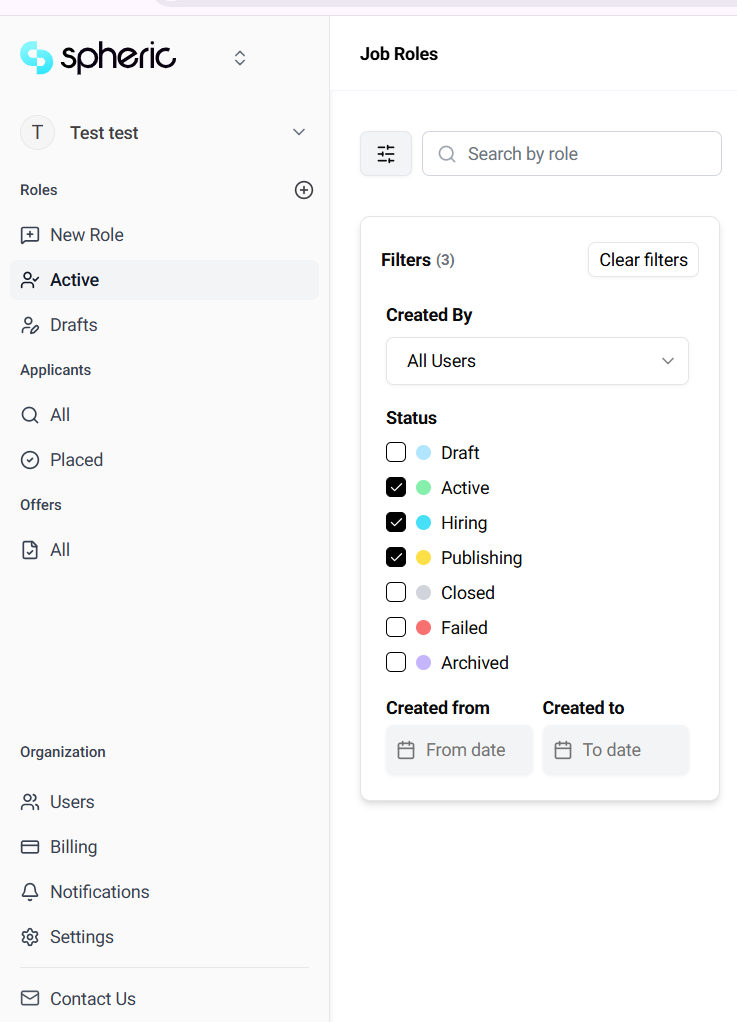Image resolution: width=737 pixels, height=1022 pixels.
Task: Uncheck the Hiring status checkbox
Action: click(x=396, y=523)
